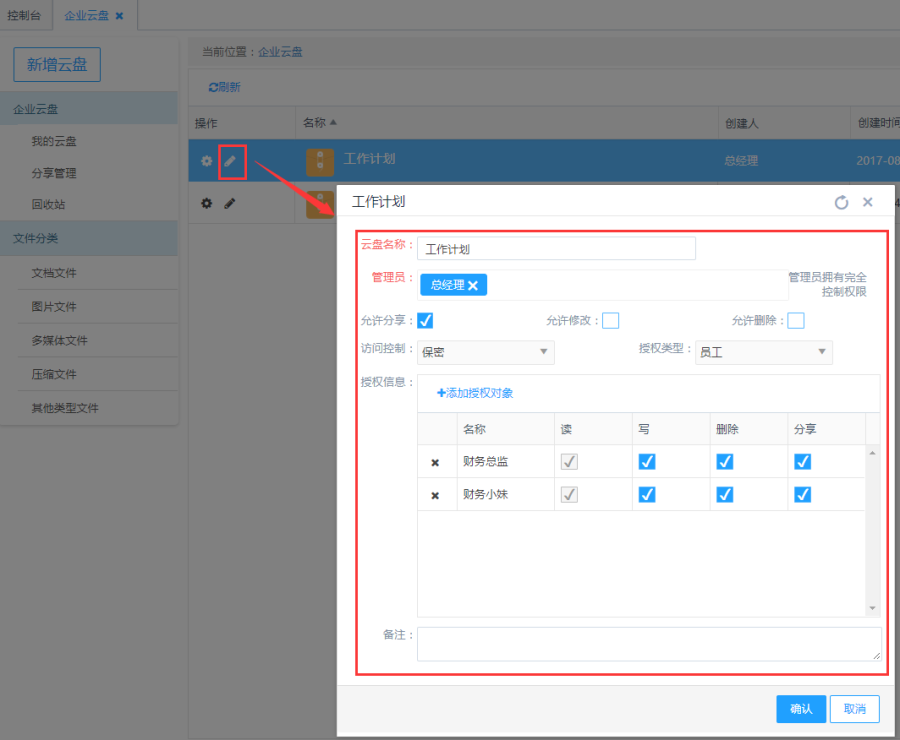Remove 总经理 tag from 管理员 field
Image resolution: width=900 pixels, height=740 pixels.
coord(473,286)
